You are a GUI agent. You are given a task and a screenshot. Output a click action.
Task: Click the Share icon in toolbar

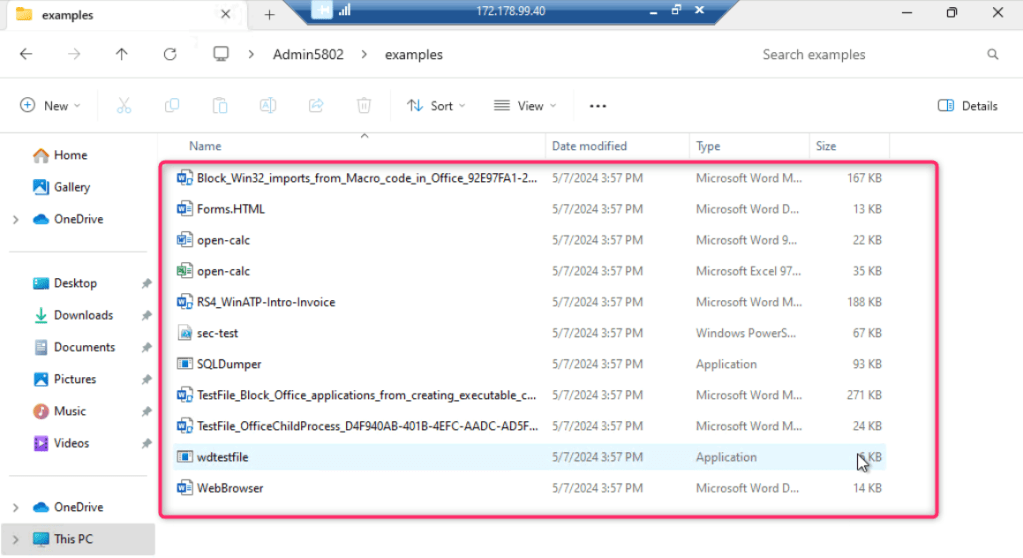click(x=316, y=106)
